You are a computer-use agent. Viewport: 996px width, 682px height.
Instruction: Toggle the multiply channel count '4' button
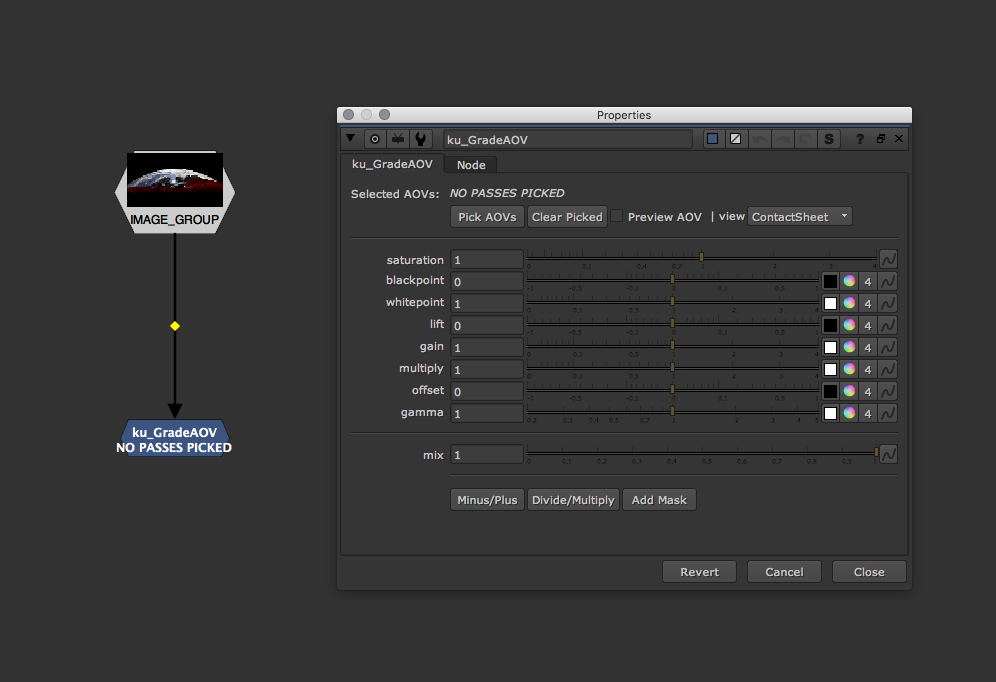tap(868, 369)
